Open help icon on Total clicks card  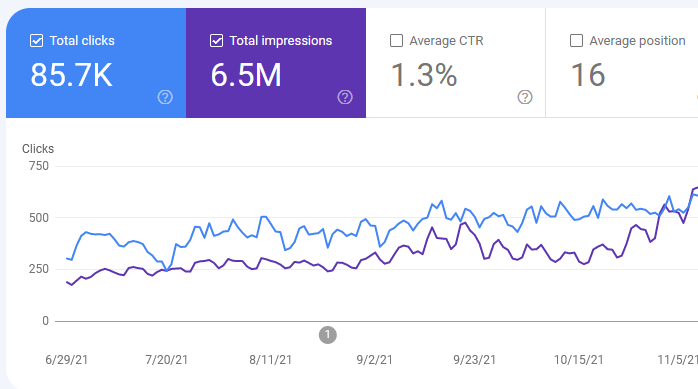tap(165, 97)
